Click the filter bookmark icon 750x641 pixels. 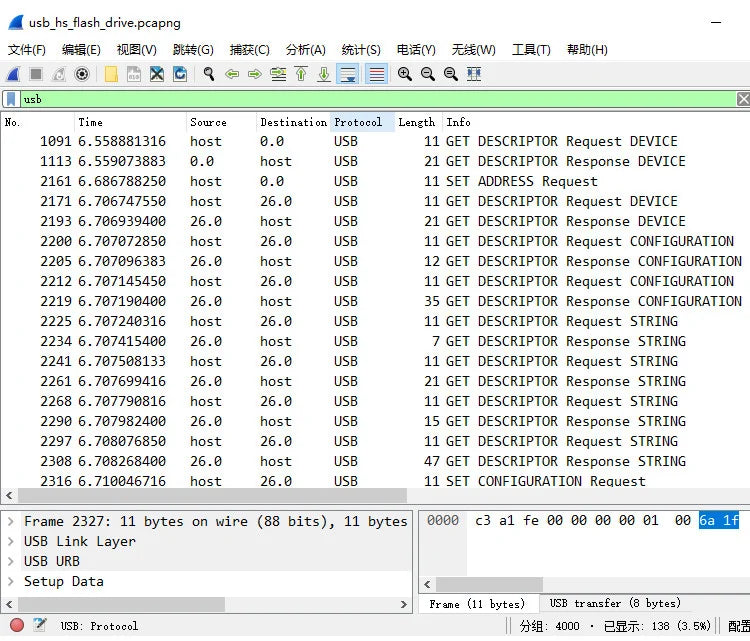pos(11,99)
